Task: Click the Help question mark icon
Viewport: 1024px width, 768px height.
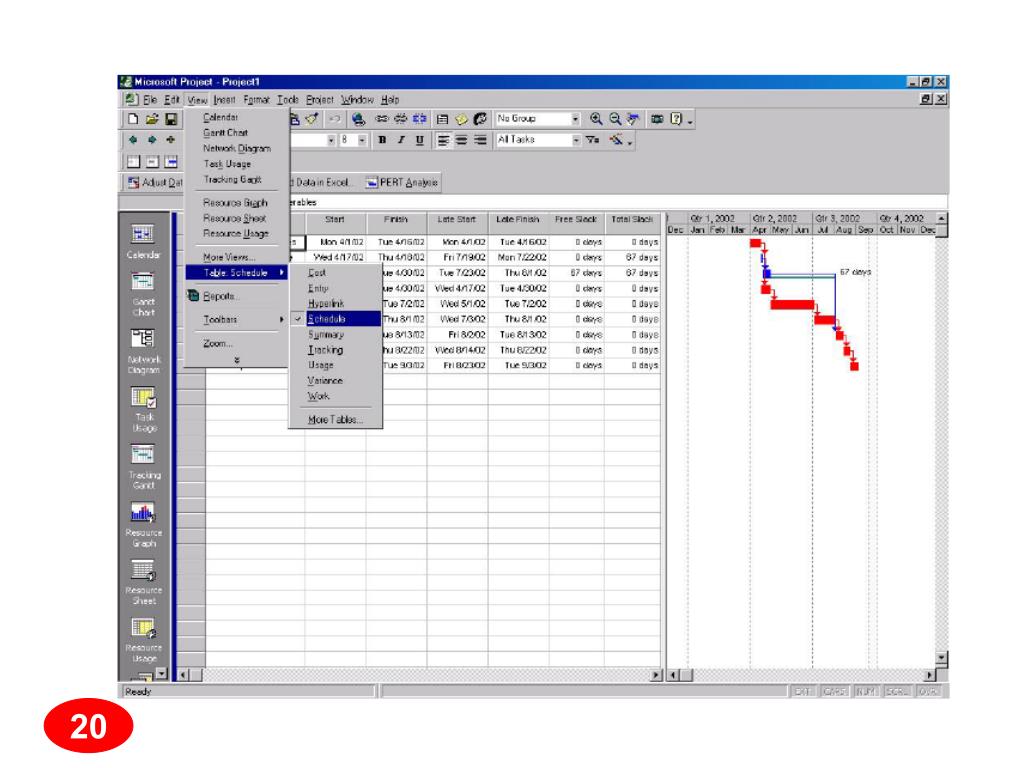Action: [x=676, y=119]
